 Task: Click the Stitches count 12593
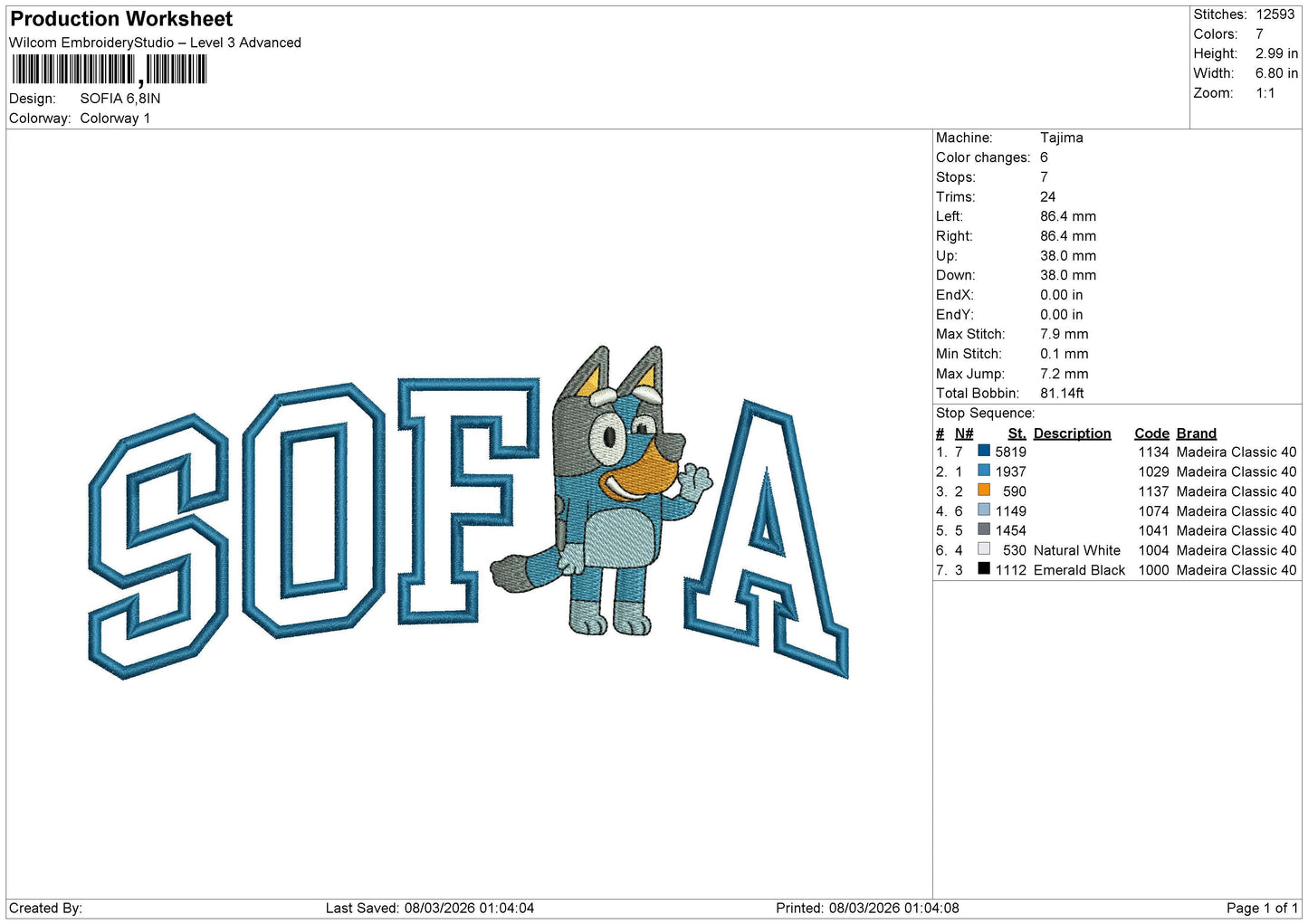[x=1275, y=14]
